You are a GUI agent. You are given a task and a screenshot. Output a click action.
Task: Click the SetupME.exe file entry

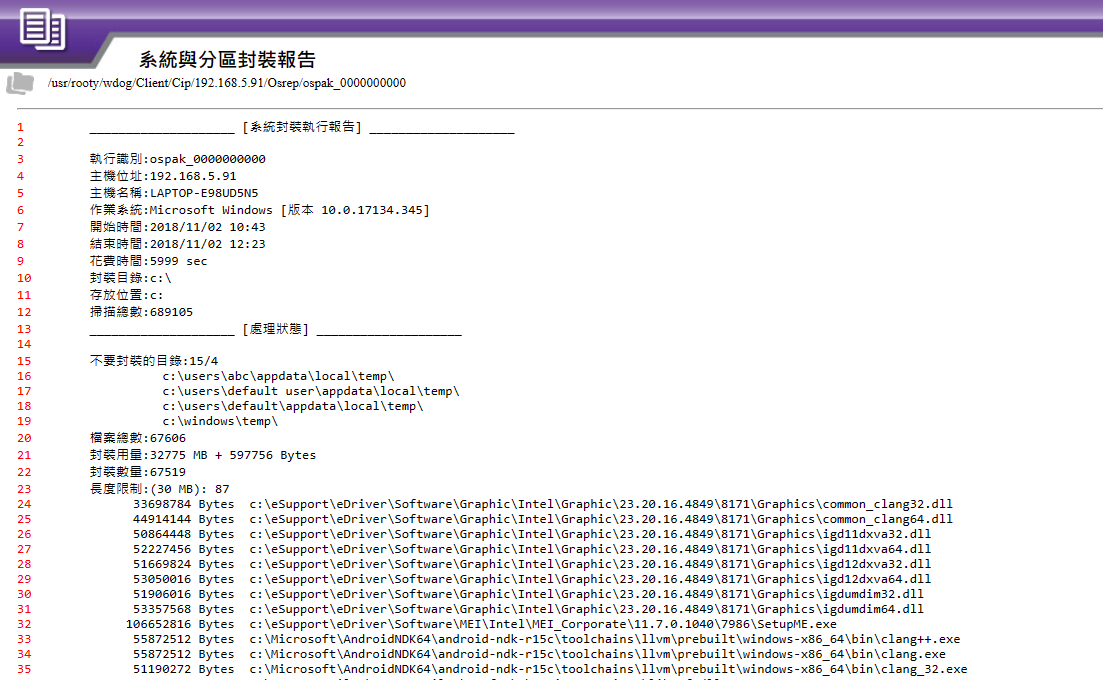529,624
